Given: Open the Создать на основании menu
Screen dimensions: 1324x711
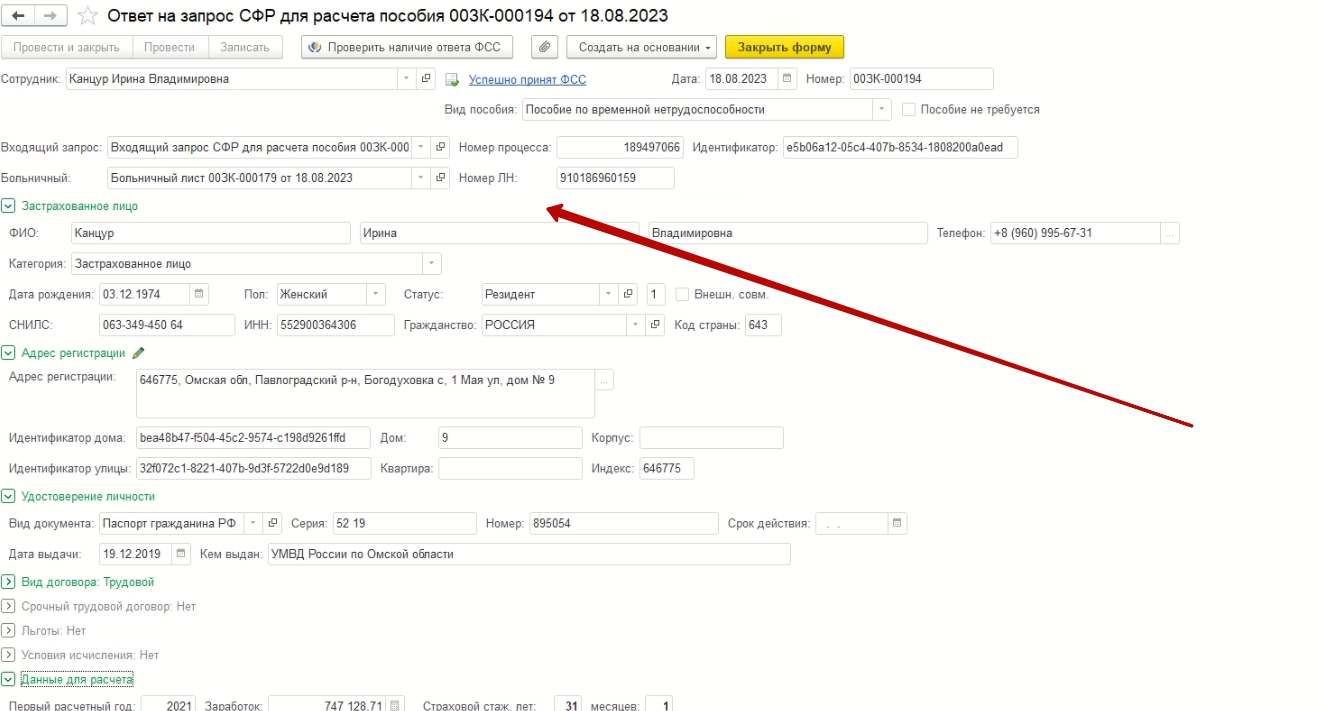Looking at the screenshot, I should tap(641, 47).
